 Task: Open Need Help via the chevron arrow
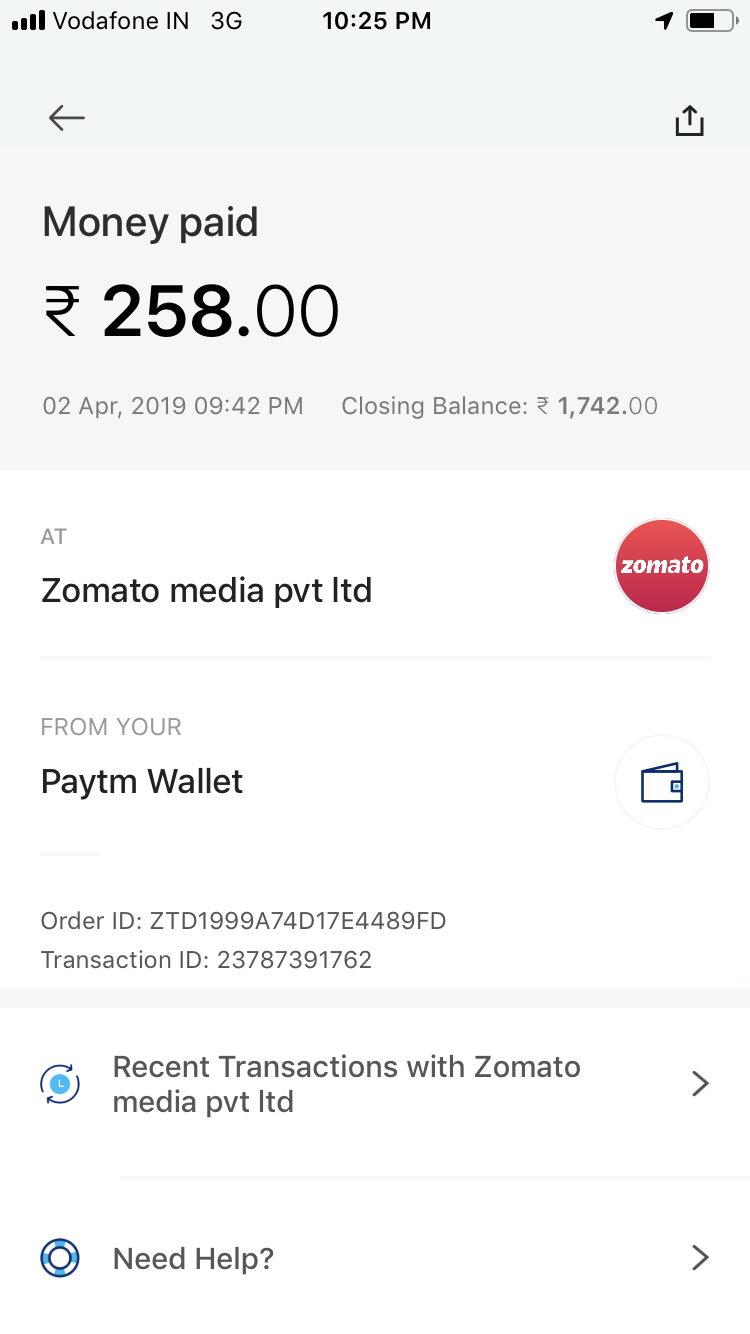click(x=700, y=1258)
